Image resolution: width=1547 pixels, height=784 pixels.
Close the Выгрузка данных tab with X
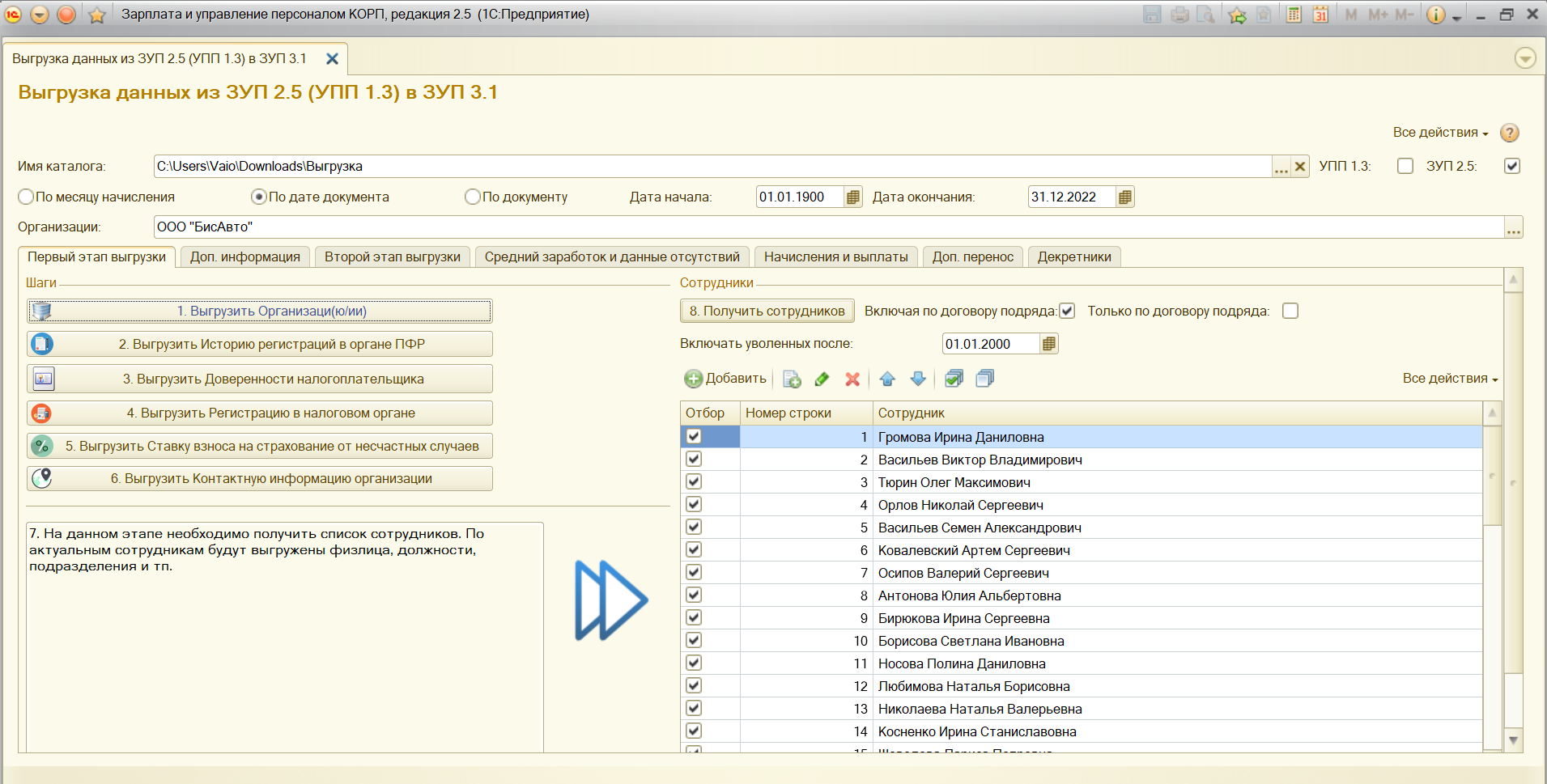332,59
